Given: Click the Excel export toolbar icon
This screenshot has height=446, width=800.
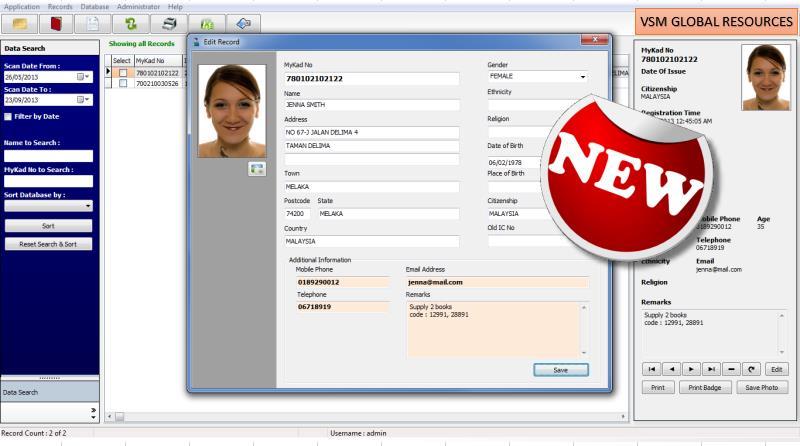Looking at the screenshot, I should click(207, 22).
